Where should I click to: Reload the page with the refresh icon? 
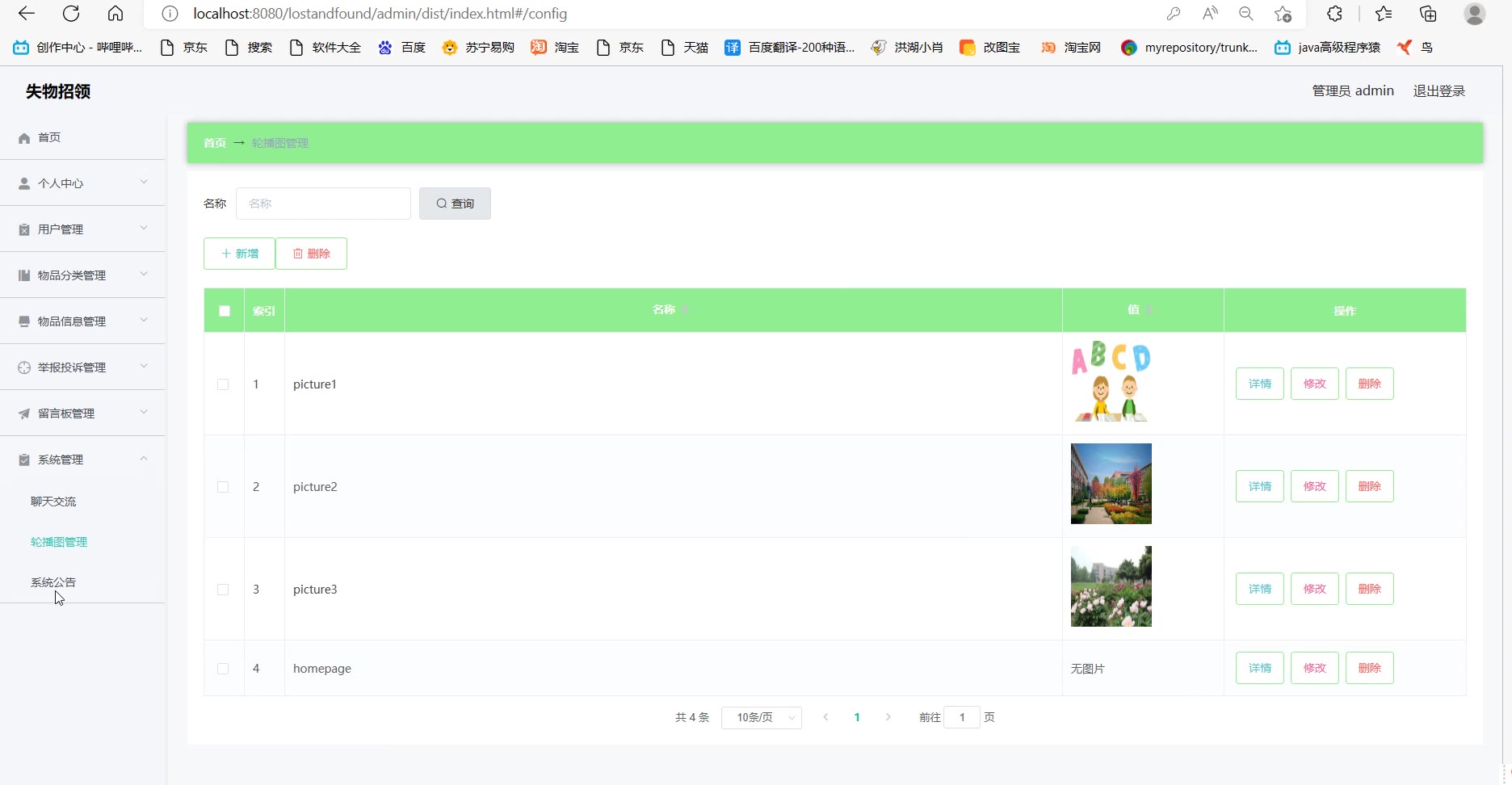71,14
